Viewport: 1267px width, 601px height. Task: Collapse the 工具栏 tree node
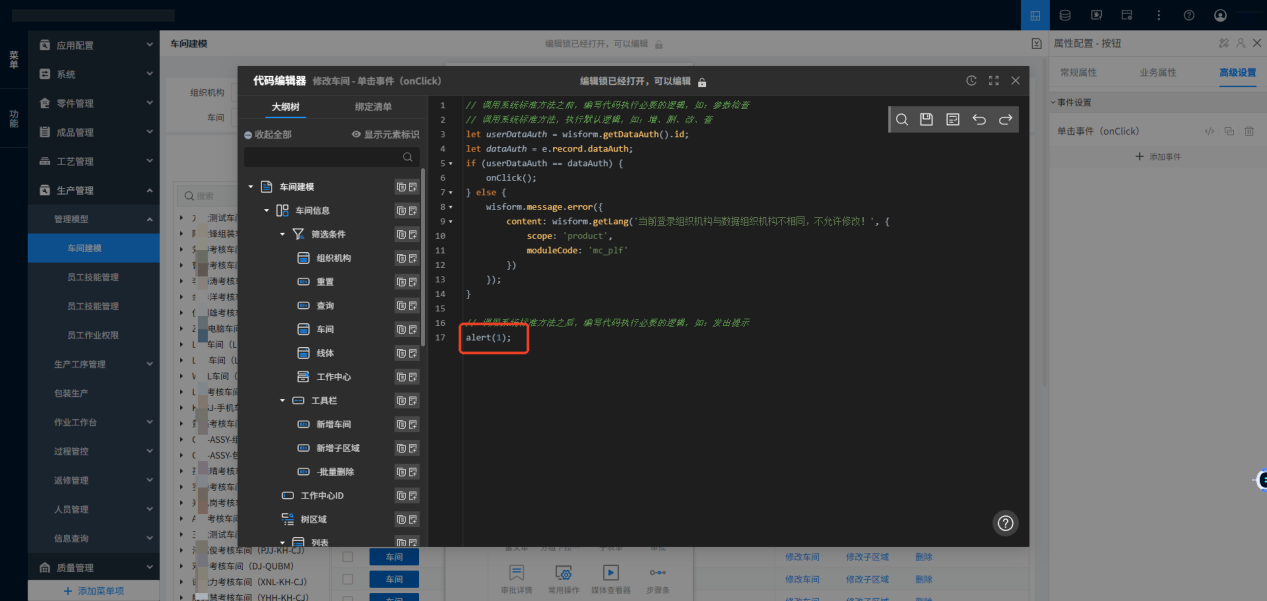coord(283,400)
